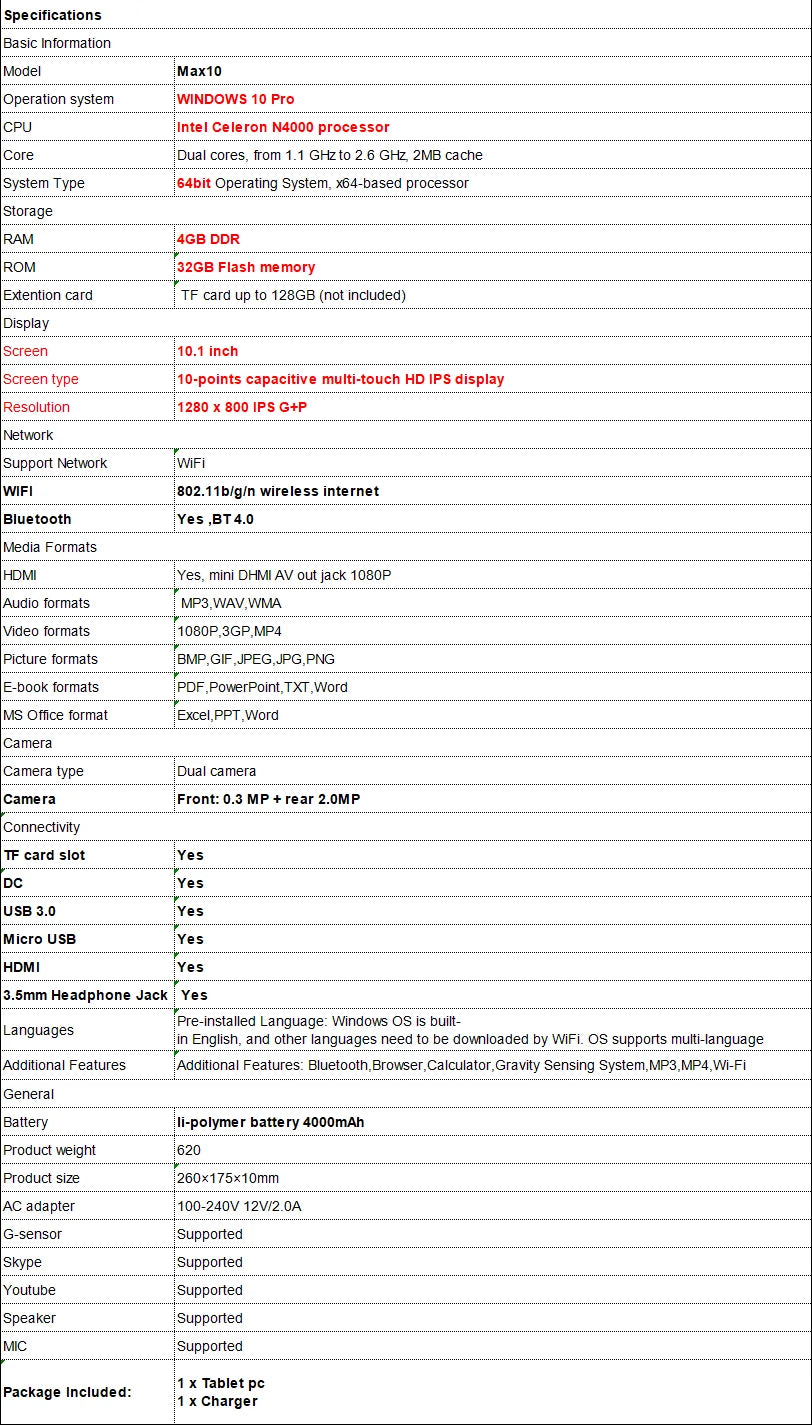Select the USB 3.0 label cell
The height and width of the screenshot is (1425, 812).
click(x=88, y=911)
